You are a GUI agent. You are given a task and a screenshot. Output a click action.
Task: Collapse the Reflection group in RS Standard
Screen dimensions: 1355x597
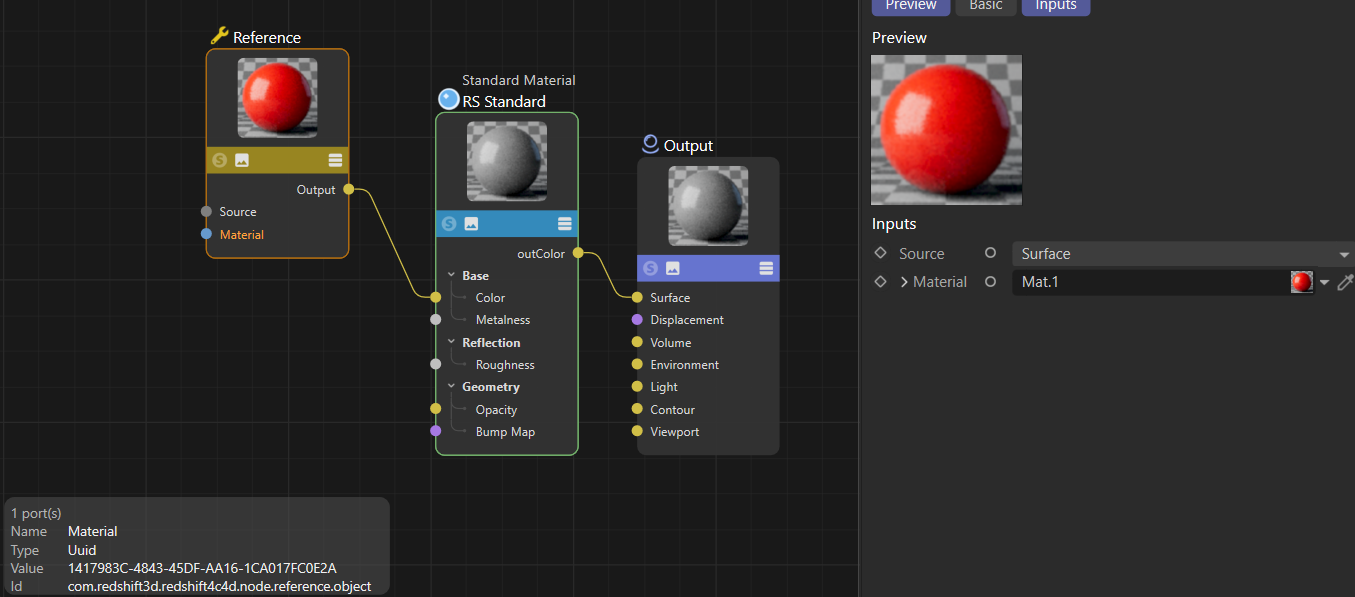(451, 343)
